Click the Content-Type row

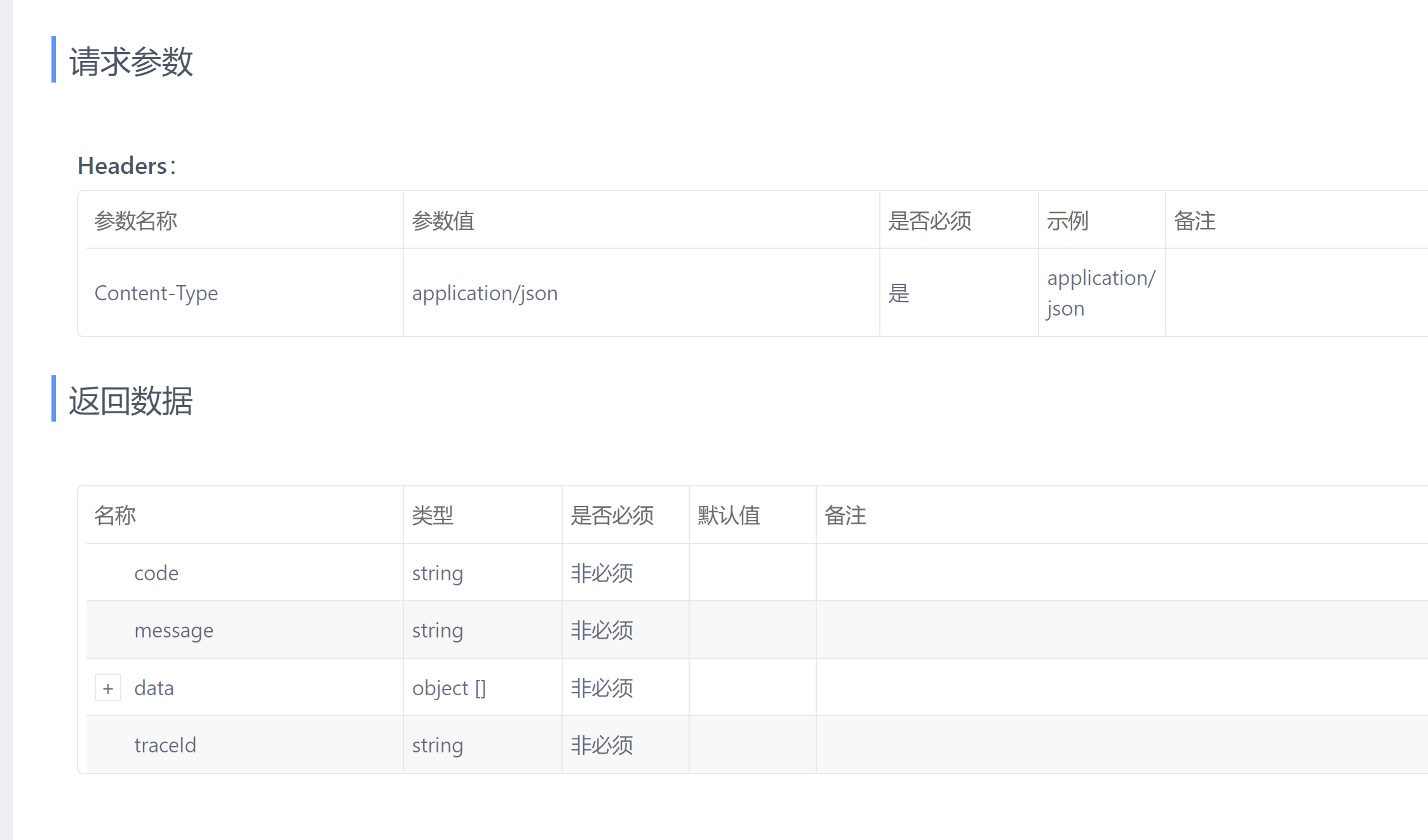156,293
